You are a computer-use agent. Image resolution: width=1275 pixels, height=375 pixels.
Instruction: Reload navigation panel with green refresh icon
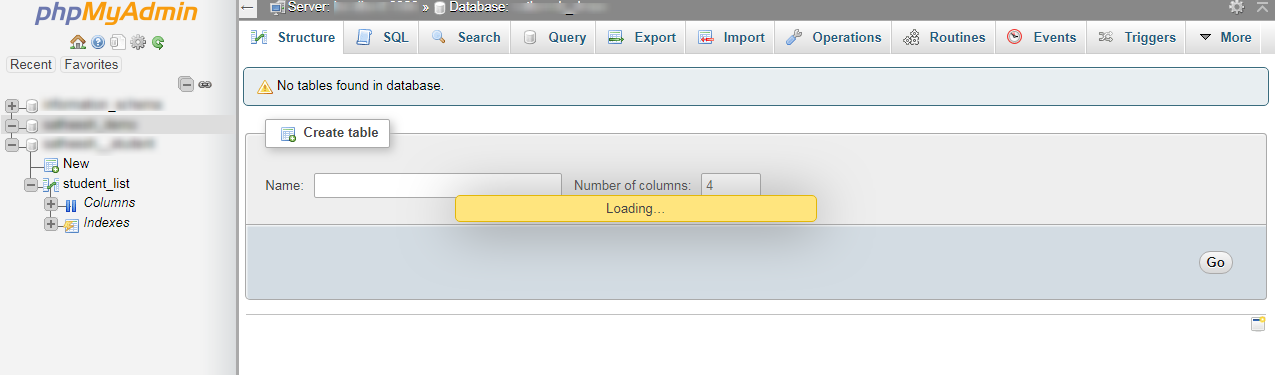click(x=158, y=43)
